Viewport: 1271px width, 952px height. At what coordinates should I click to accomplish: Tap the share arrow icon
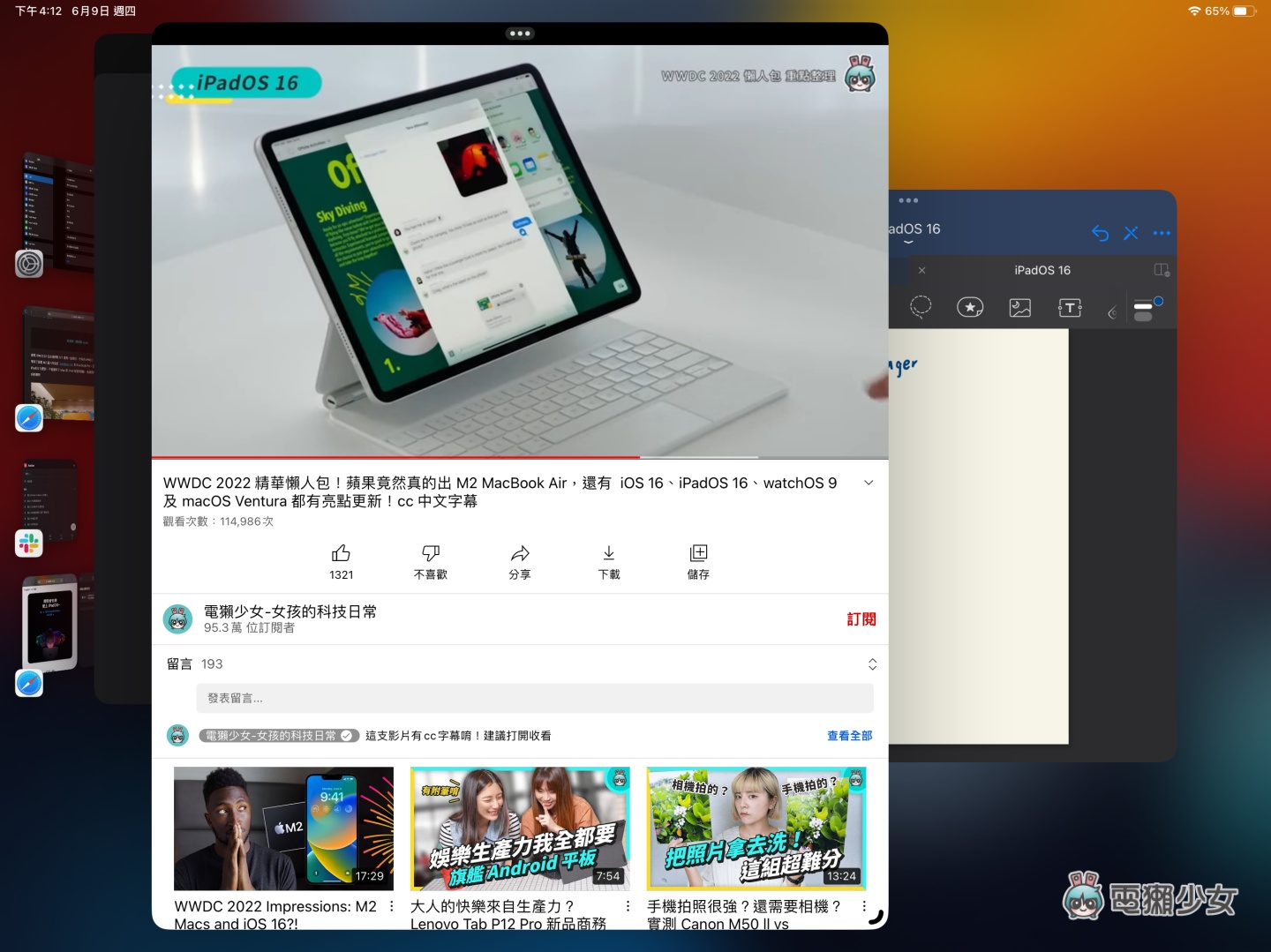pos(520,553)
